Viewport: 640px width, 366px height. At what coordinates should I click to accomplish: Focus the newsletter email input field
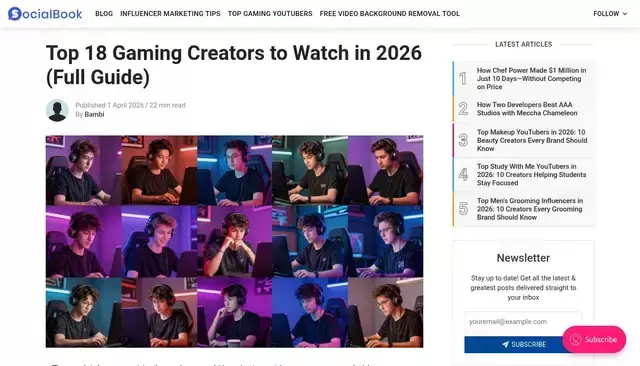pyautogui.click(x=523, y=322)
